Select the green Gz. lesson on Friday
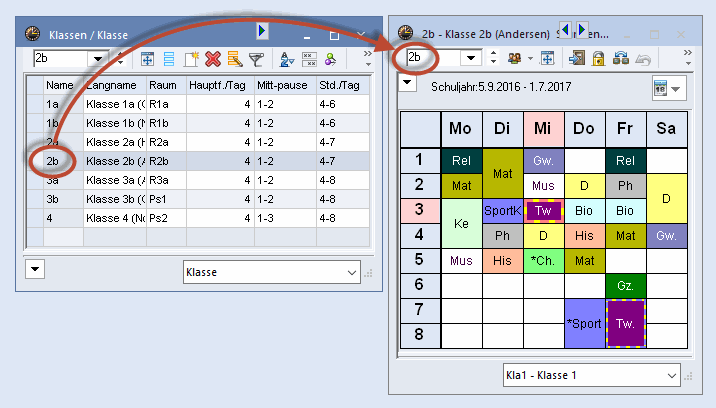This screenshot has width=716, height=408. (626, 286)
